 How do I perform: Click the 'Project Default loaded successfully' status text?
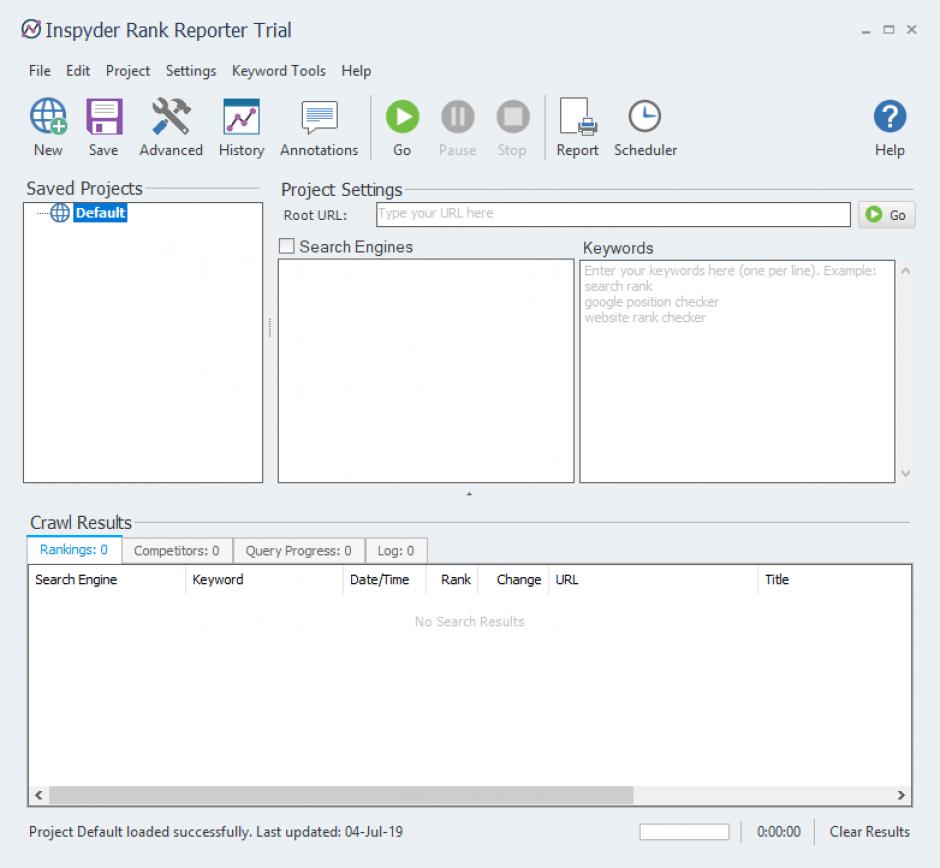[216, 832]
